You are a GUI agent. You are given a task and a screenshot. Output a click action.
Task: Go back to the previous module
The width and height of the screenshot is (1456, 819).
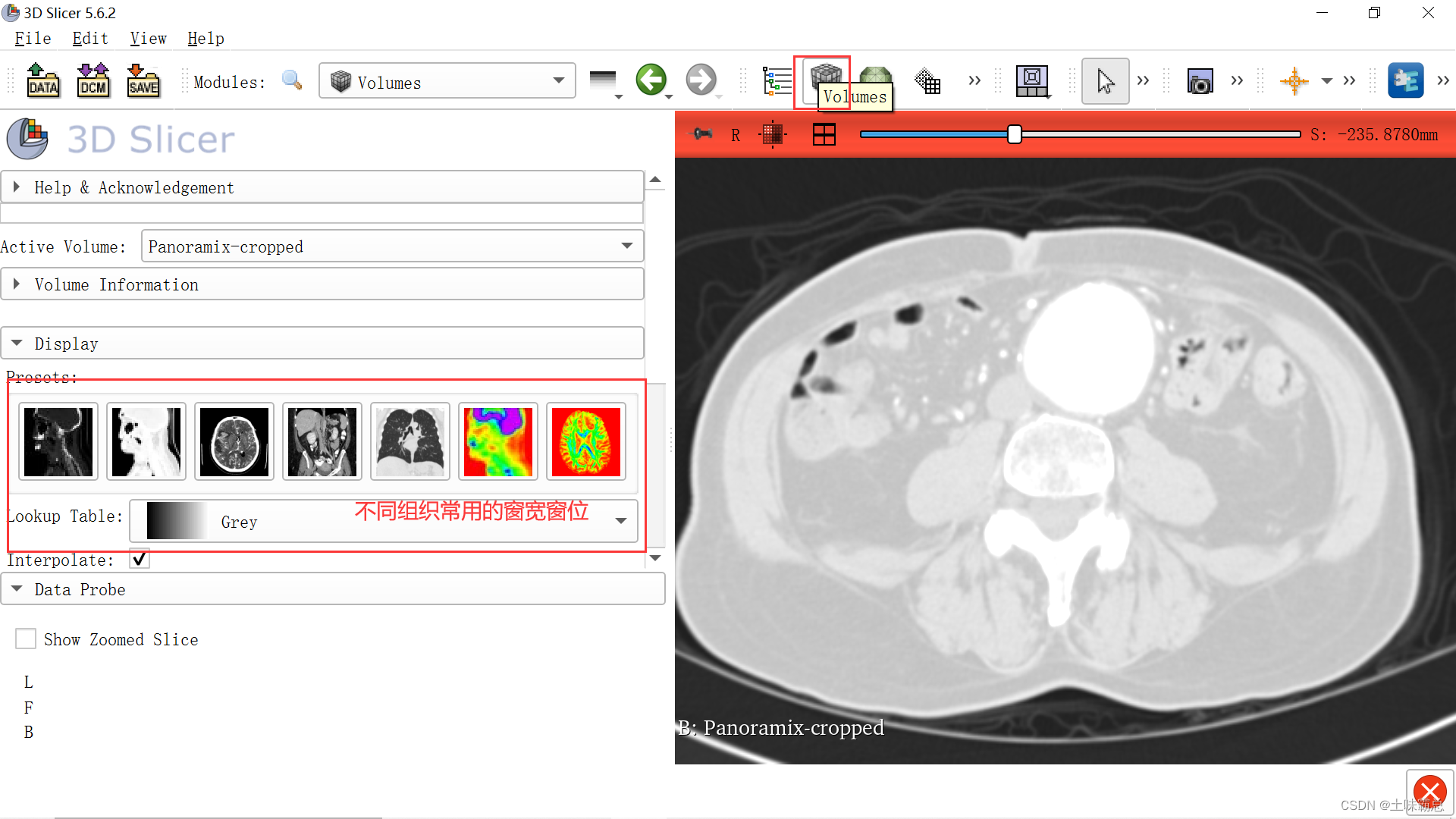[652, 79]
